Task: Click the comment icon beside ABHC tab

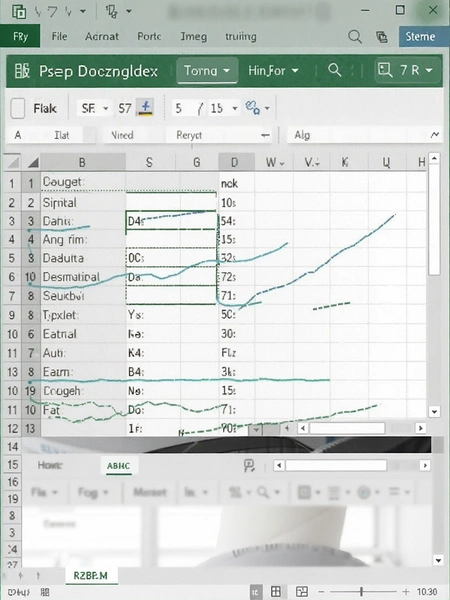Action: [249, 466]
